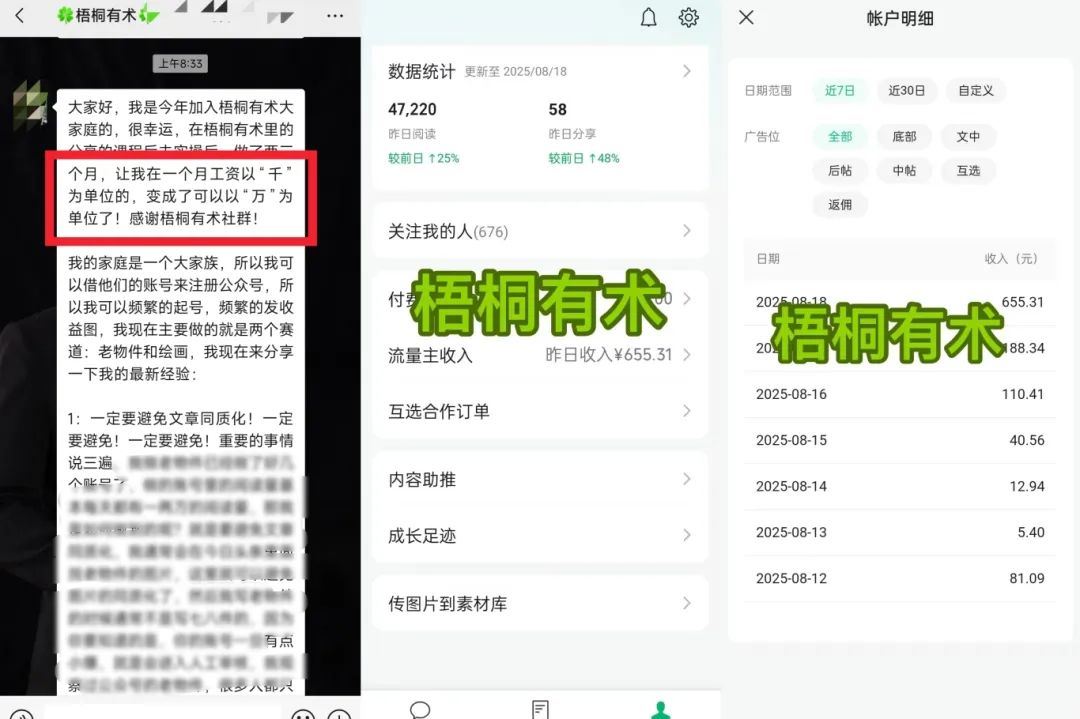The height and width of the screenshot is (719, 1080).
Task: Expand 数据统计 details chevron
Action: [x=687, y=71]
